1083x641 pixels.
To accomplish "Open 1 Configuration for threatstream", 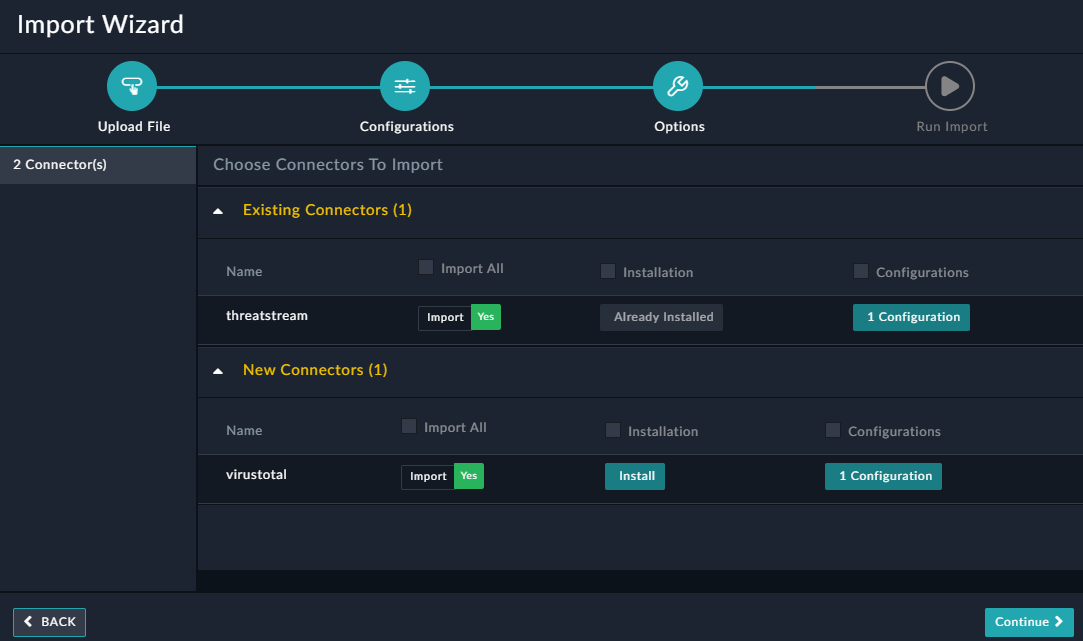I will (x=911, y=317).
